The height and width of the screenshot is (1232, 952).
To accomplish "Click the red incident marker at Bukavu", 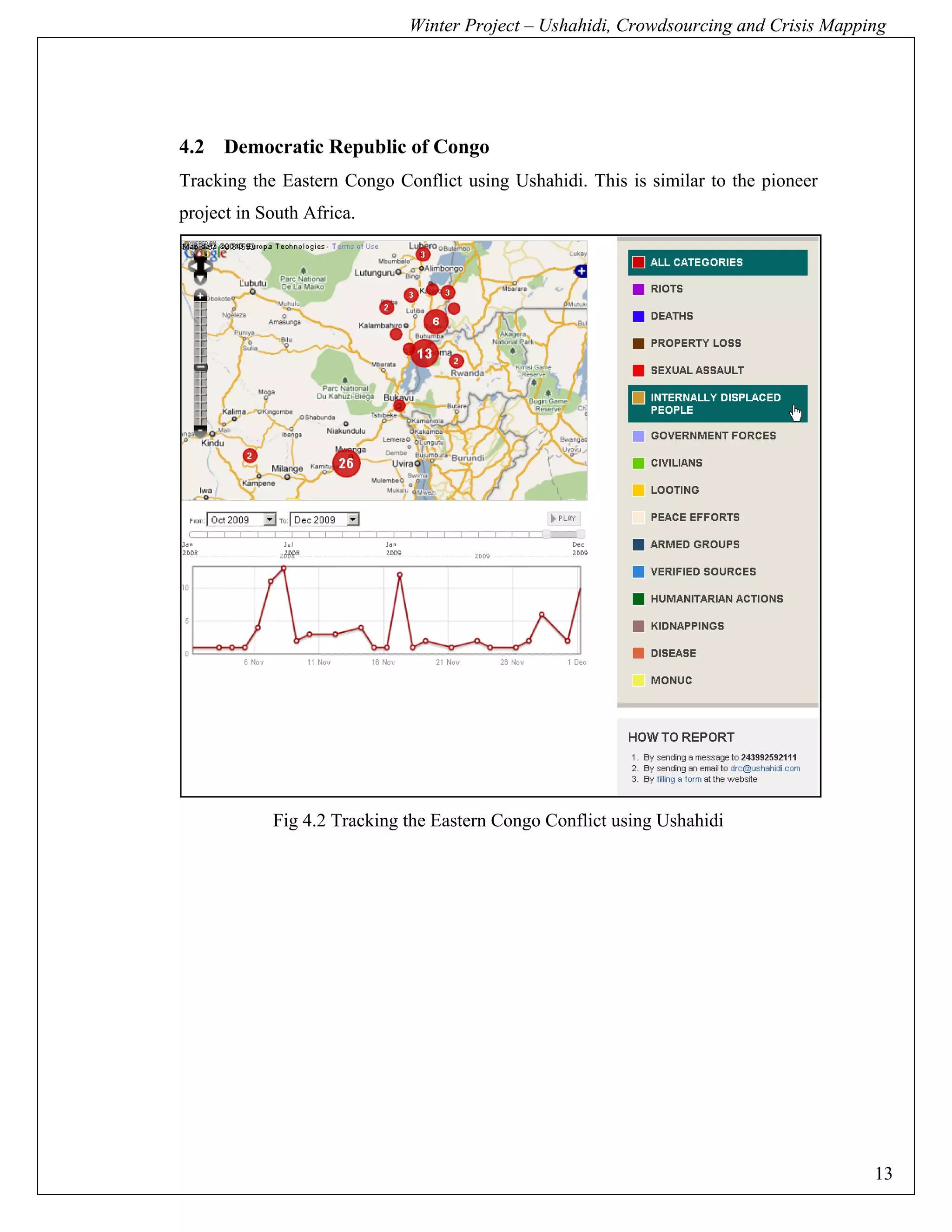I will pyautogui.click(x=399, y=405).
